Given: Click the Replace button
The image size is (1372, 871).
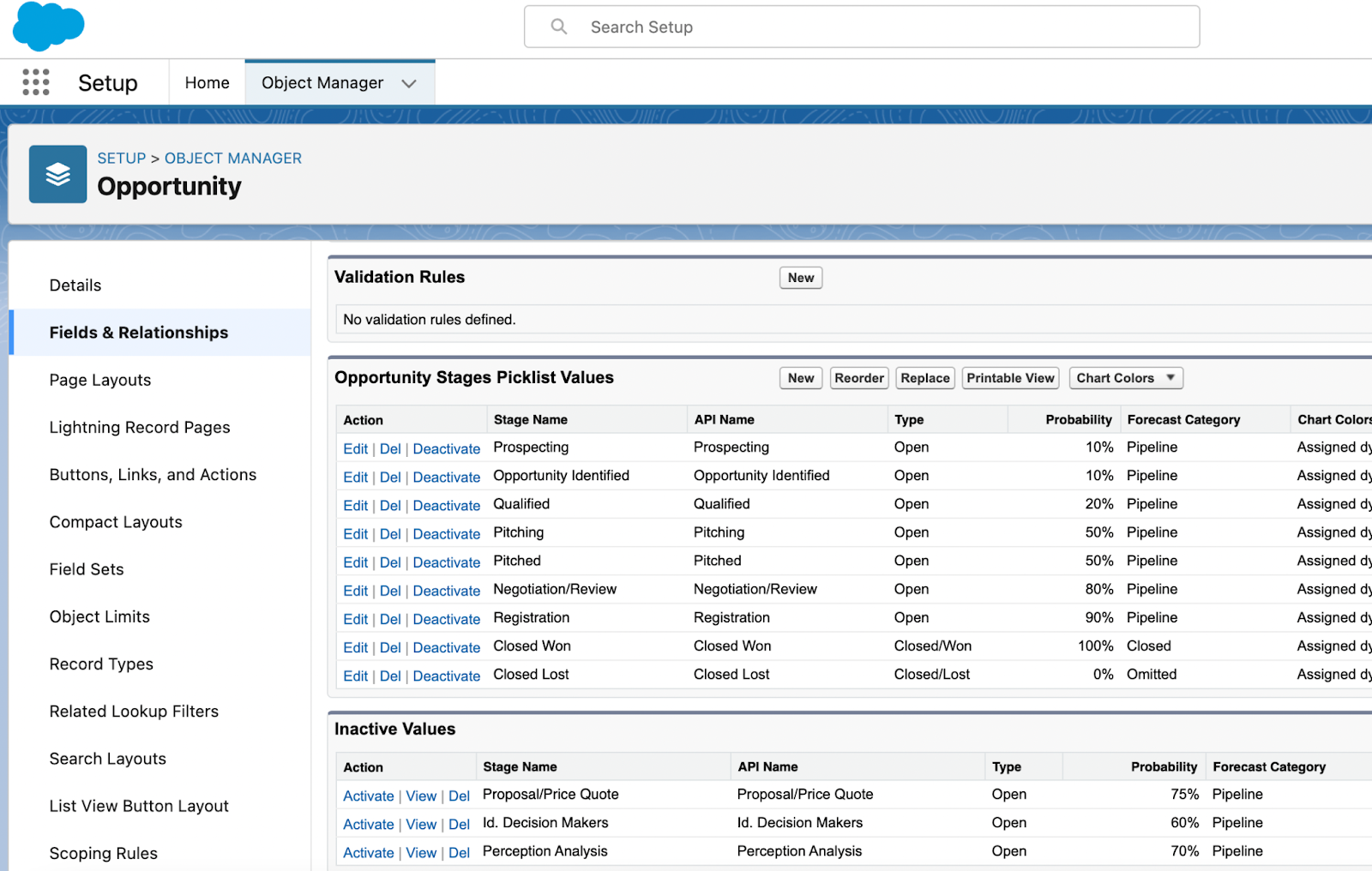Looking at the screenshot, I should [x=924, y=377].
